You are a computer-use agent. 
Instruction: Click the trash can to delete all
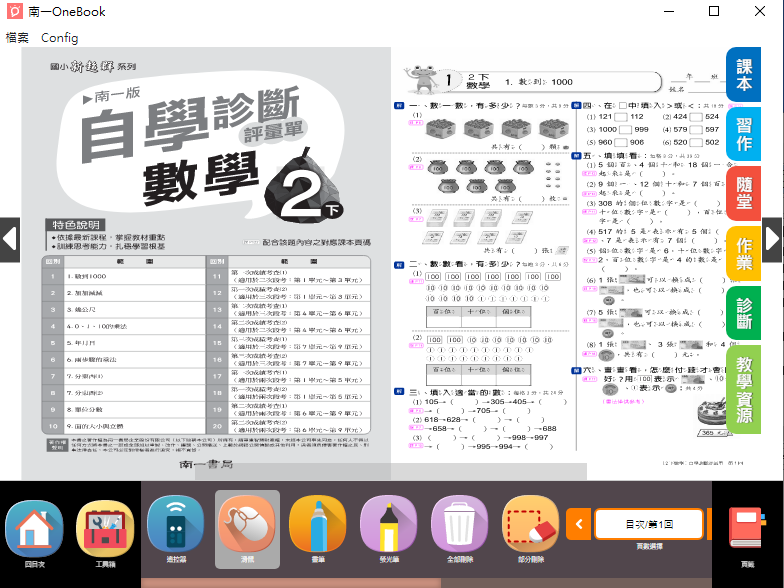tap(460, 531)
